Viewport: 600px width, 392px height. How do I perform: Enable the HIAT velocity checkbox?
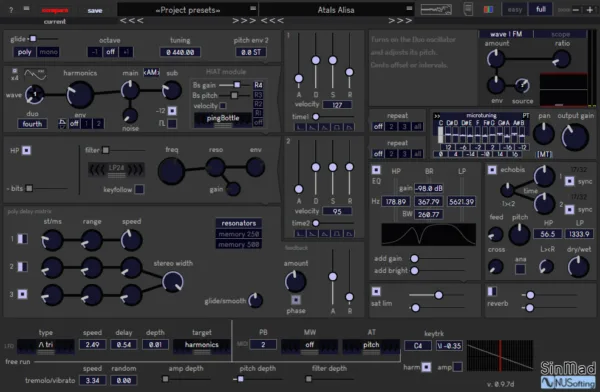point(223,105)
